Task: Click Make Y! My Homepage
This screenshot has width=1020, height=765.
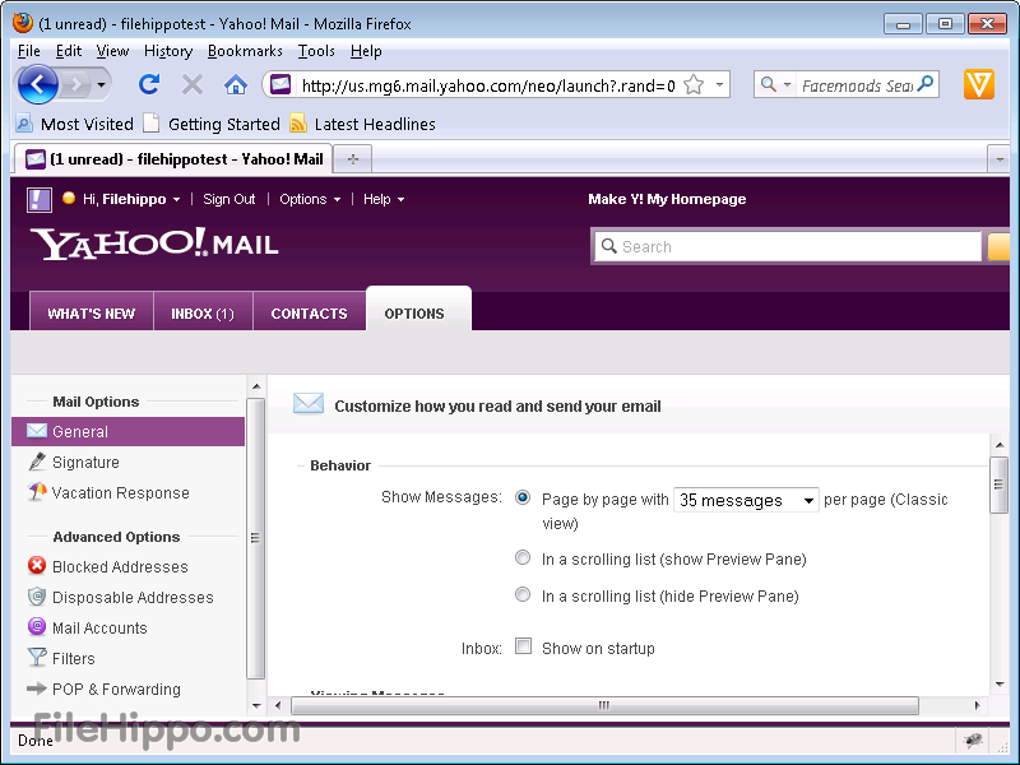Action: pos(667,199)
